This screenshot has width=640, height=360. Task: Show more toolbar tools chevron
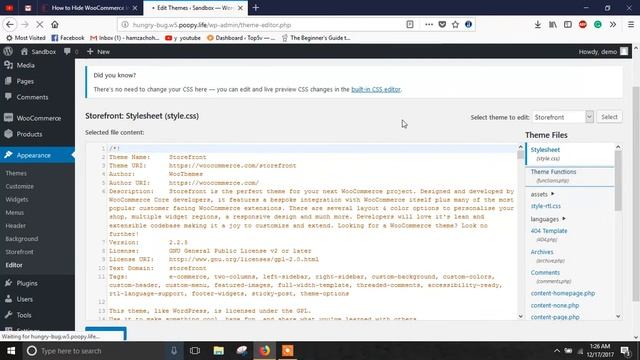point(613,24)
